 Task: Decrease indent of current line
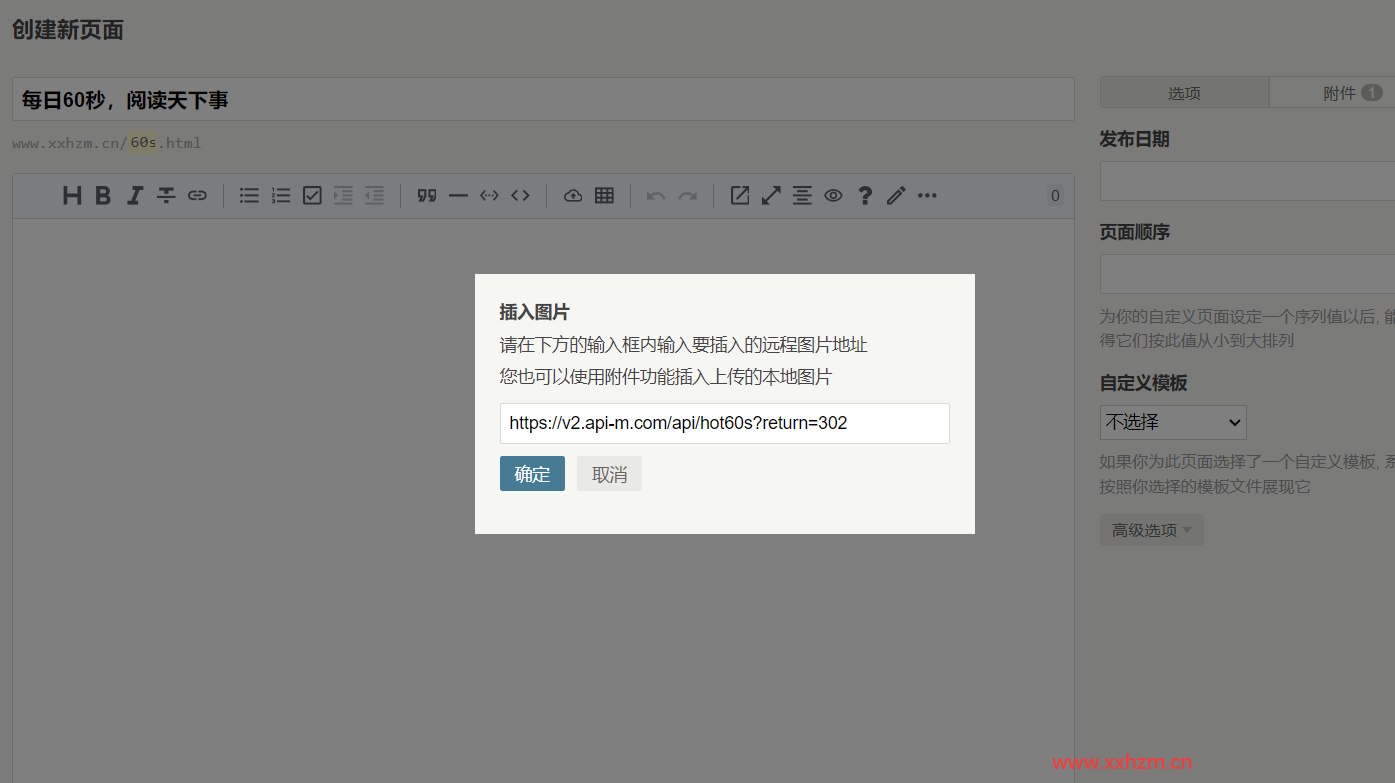pyautogui.click(x=374, y=196)
